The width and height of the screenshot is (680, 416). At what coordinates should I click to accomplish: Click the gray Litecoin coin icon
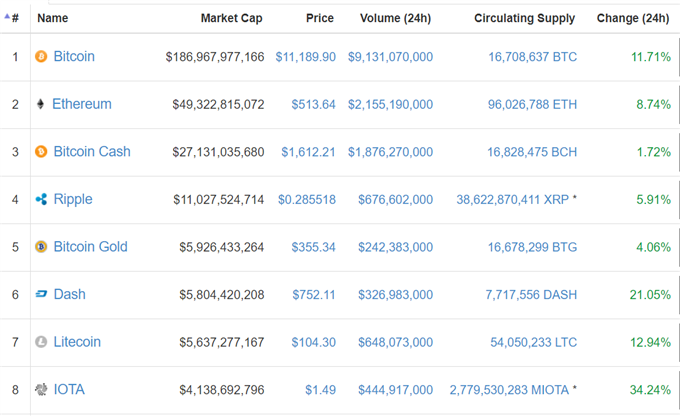41,342
